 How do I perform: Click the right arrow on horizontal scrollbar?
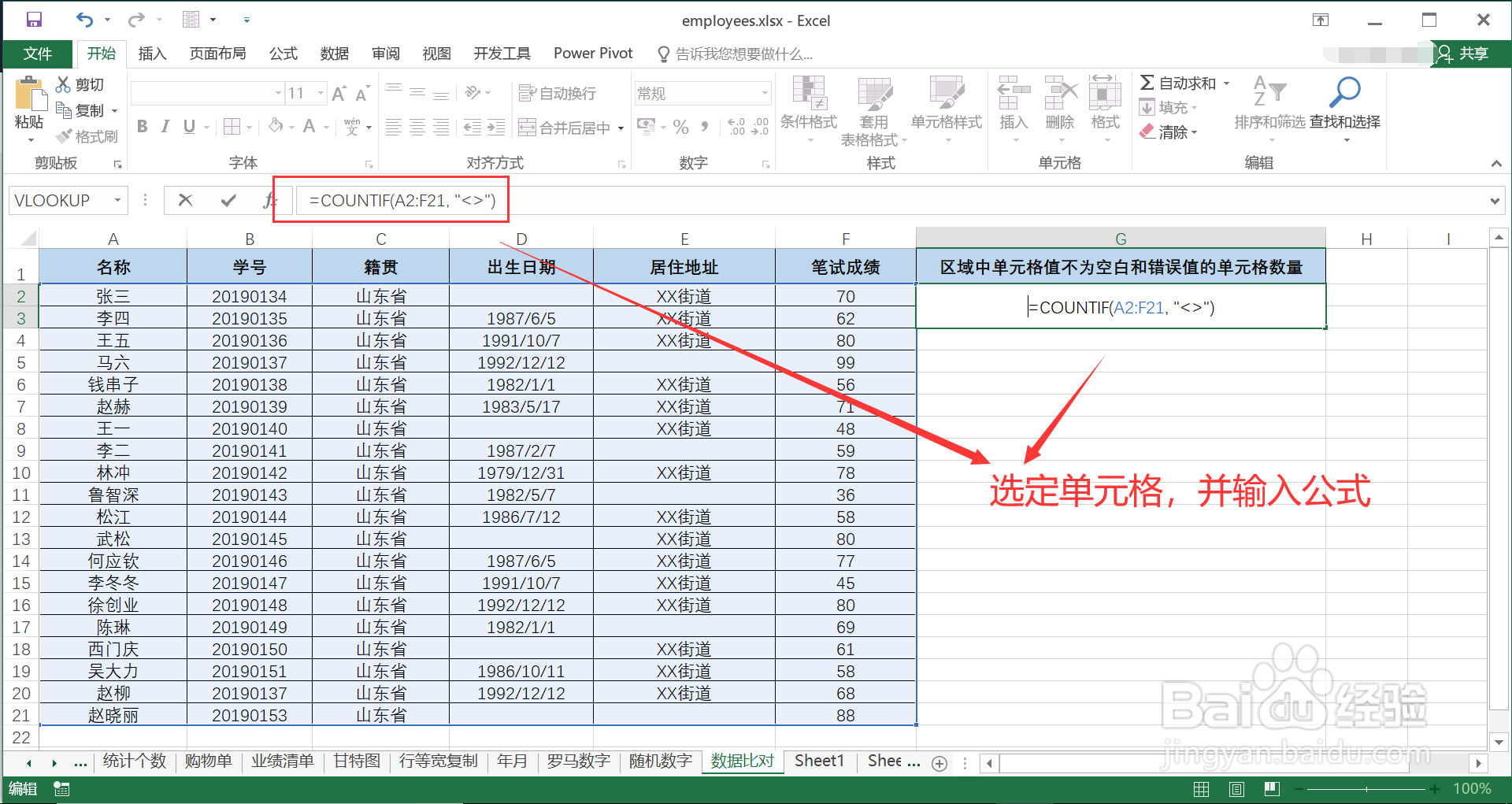(x=1479, y=762)
